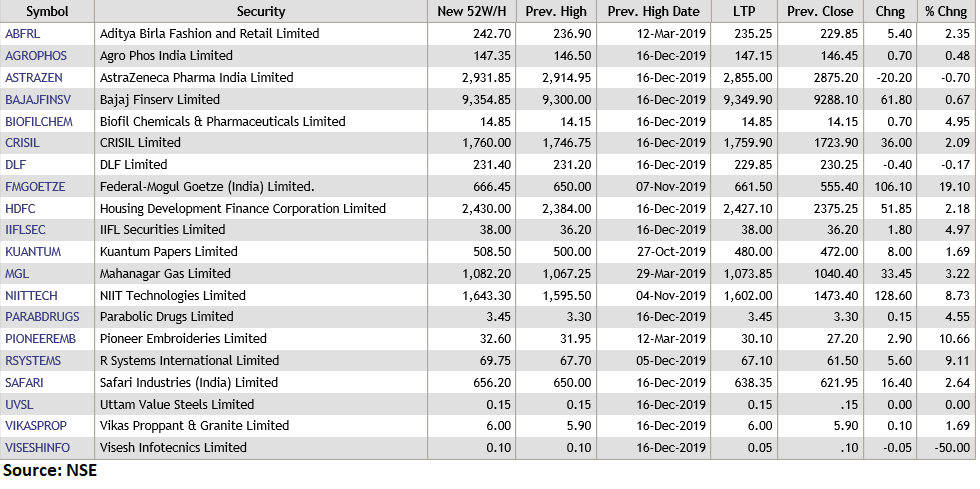The image size is (980, 489).
Task: Select the DLF ticker link
Action: (x=16, y=165)
